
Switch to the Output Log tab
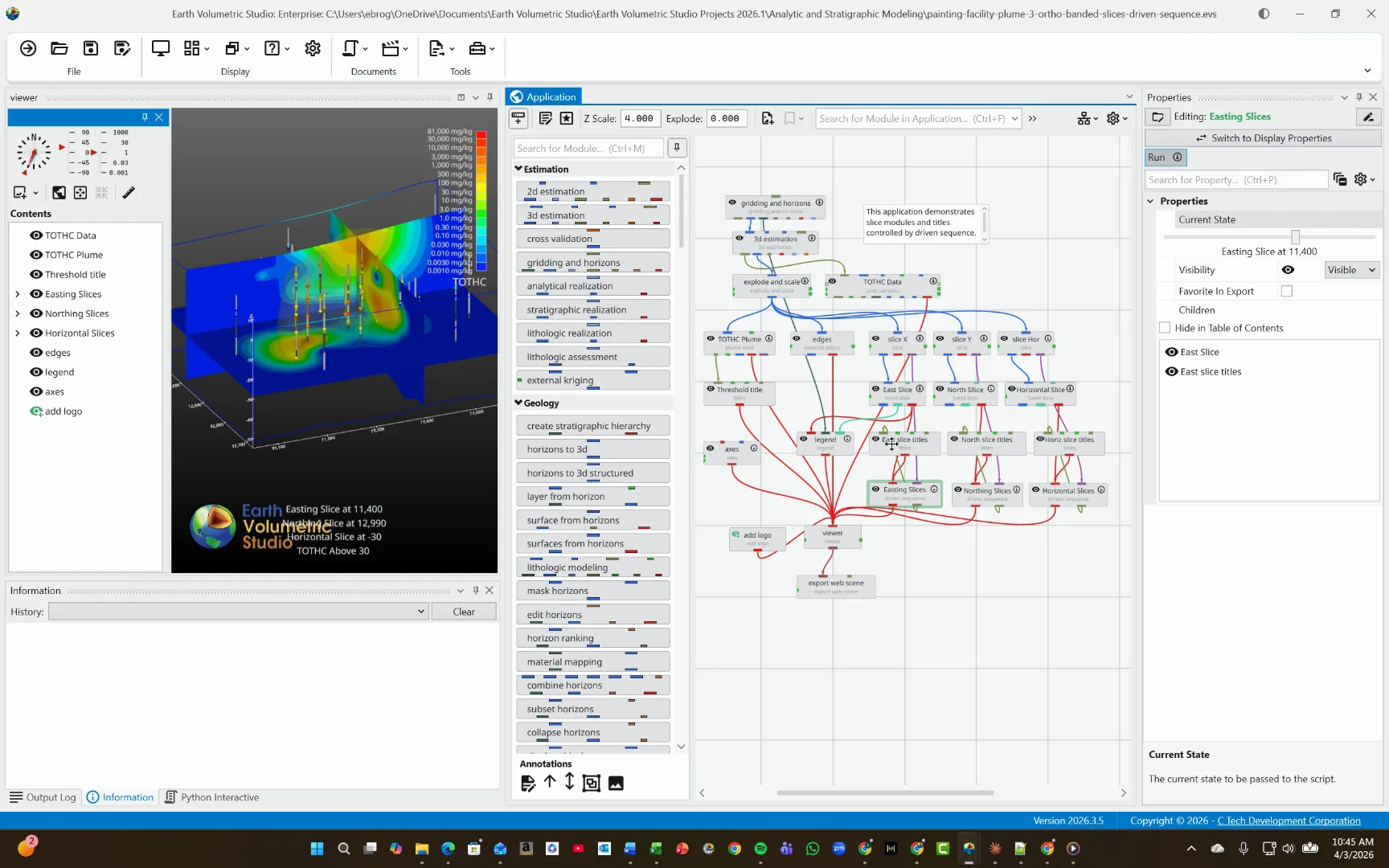(43, 797)
